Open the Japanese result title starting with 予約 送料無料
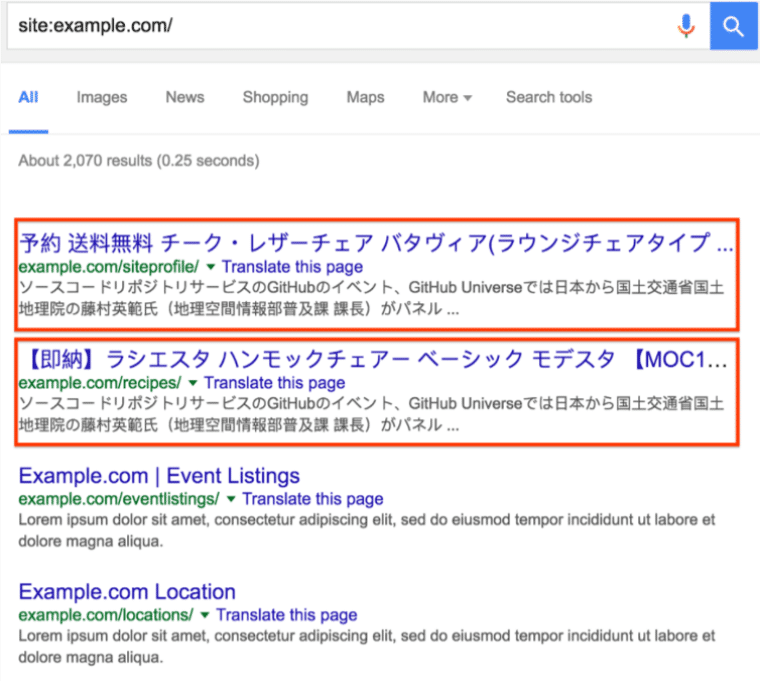Screen dimensions: 760x681 [x=376, y=242]
